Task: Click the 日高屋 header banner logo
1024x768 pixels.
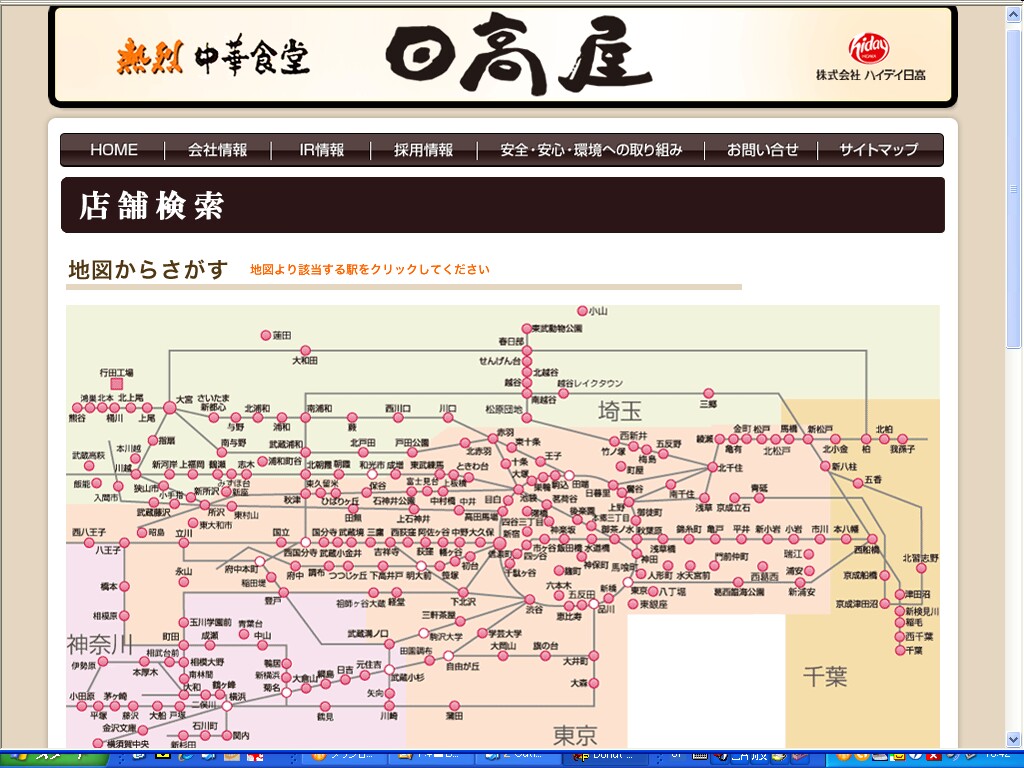Action: click(519, 54)
